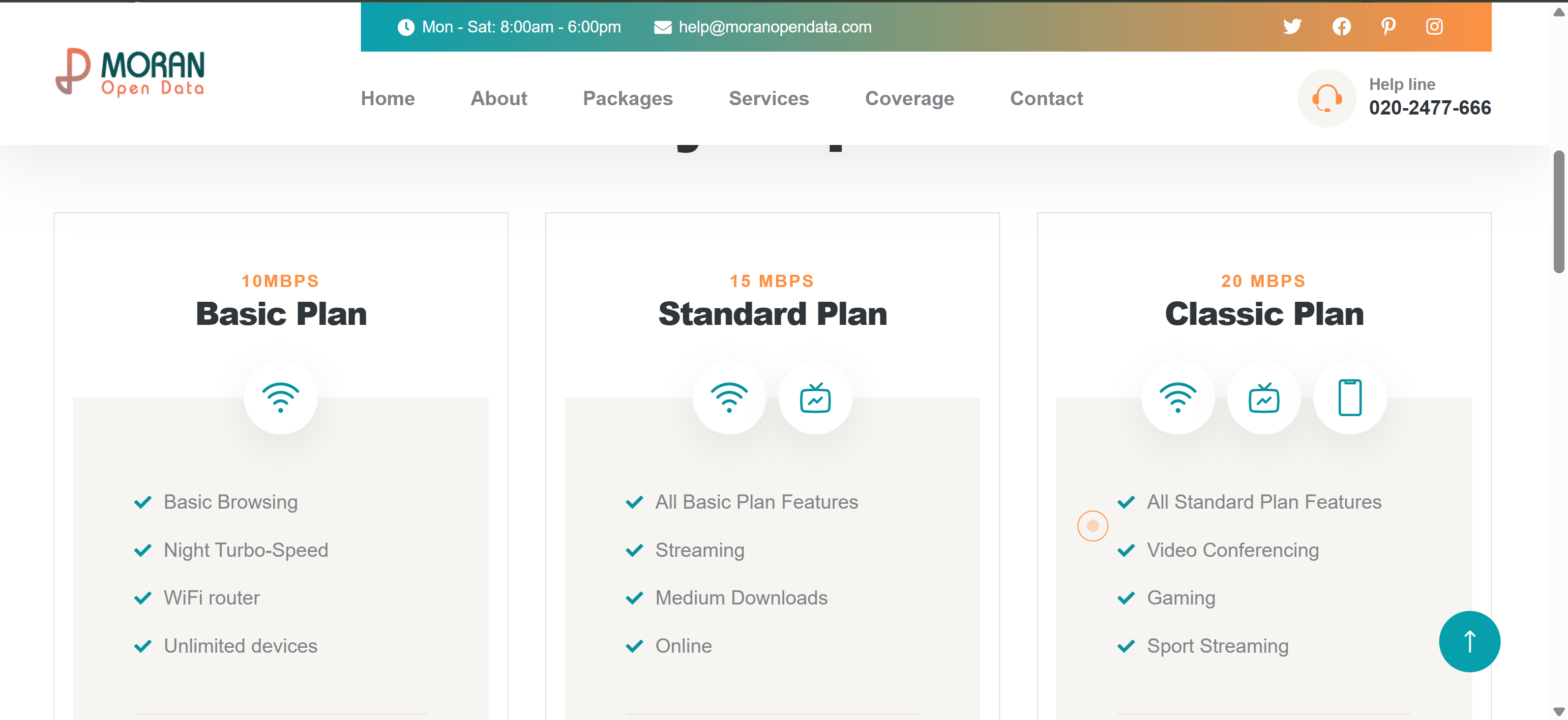Screen dimensions: 1568x720
Task: Open the Pinterest social link
Action: [1388, 27]
